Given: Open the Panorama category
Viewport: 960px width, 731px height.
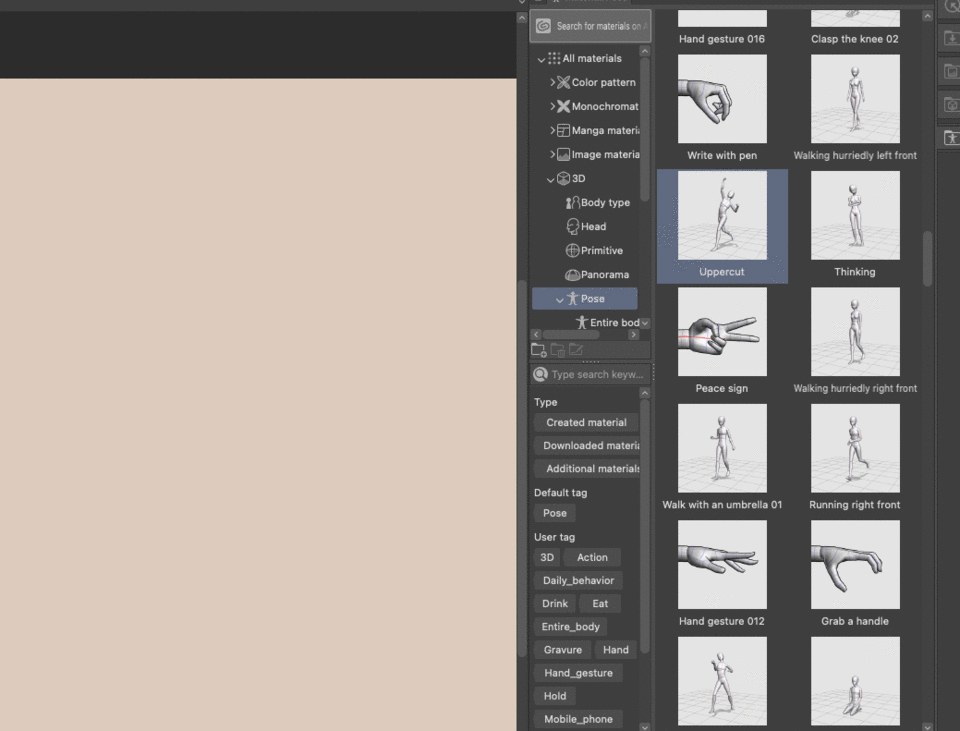Looking at the screenshot, I should pyautogui.click(x=597, y=275).
